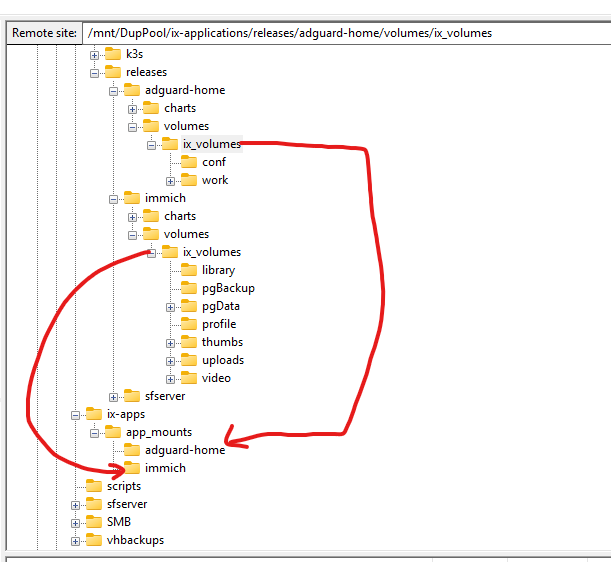Select the ix-apps folder label
The image size is (611, 562).
click(x=126, y=414)
